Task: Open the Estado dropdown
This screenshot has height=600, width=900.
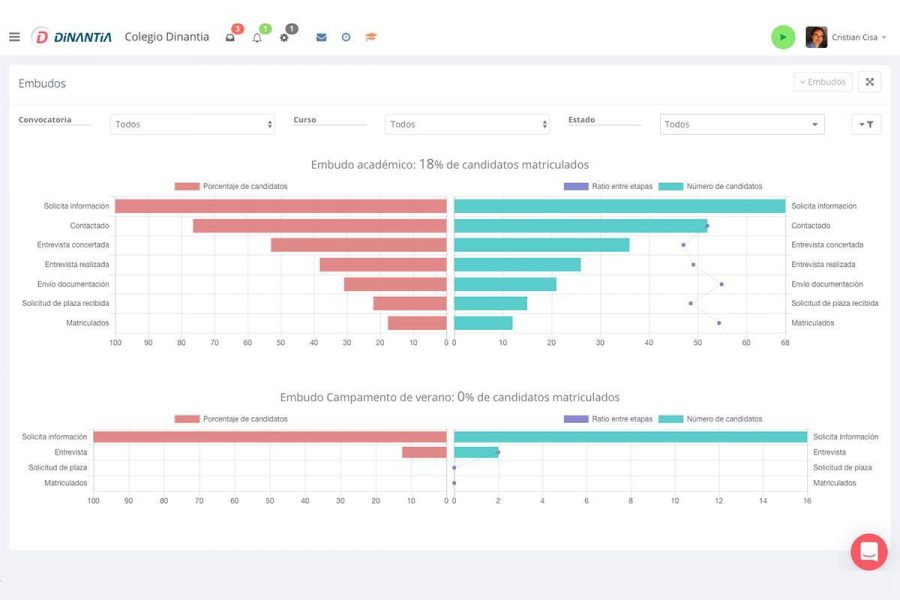Action: pyautogui.click(x=742, y=124)
